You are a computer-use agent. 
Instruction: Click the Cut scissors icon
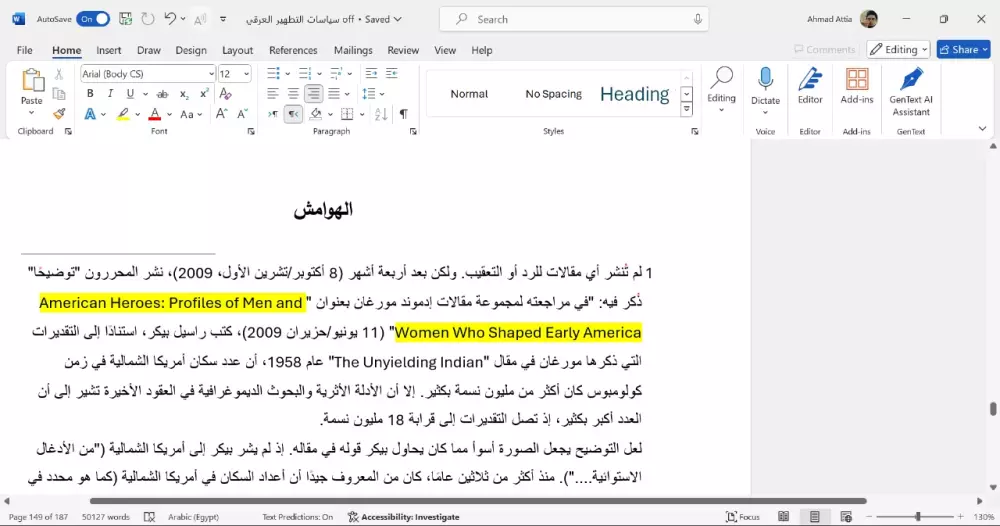pyautogui.click(x=59, y=75)
